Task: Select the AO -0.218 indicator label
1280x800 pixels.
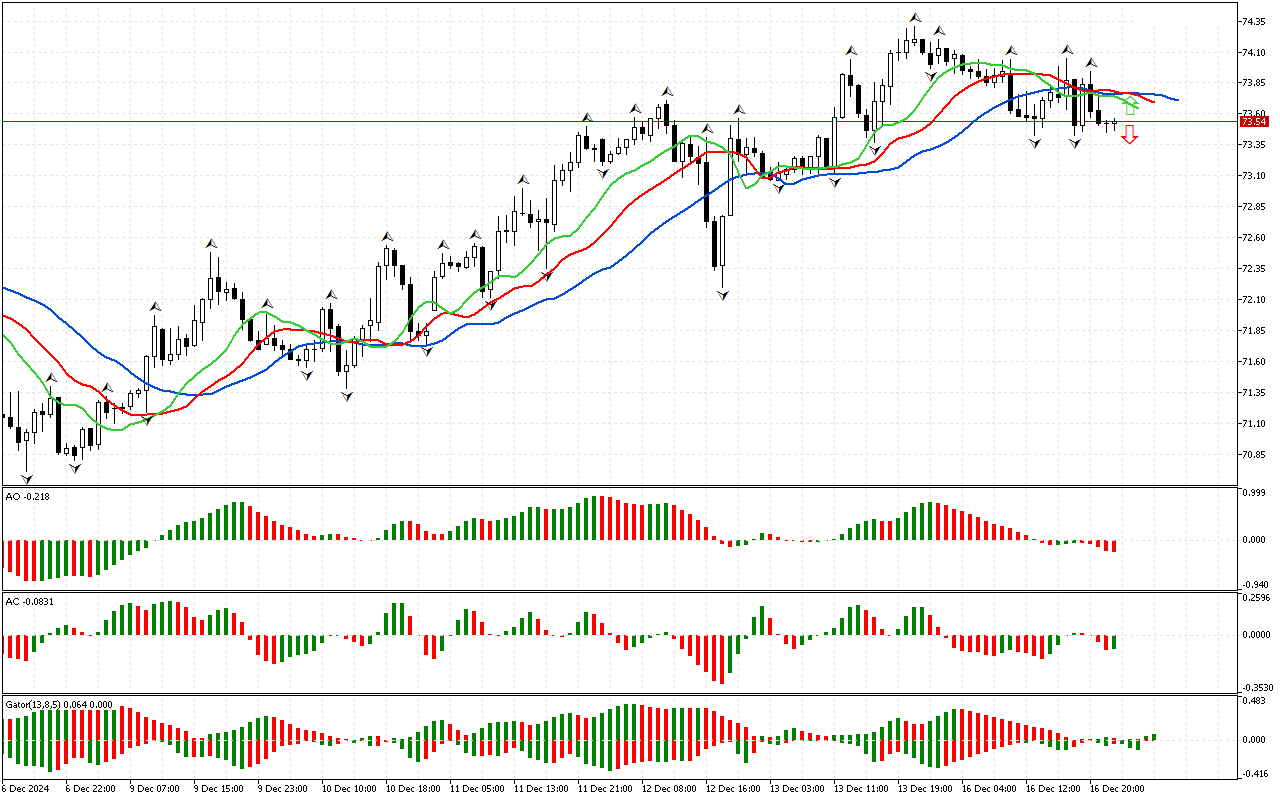Action: (27, 496)
